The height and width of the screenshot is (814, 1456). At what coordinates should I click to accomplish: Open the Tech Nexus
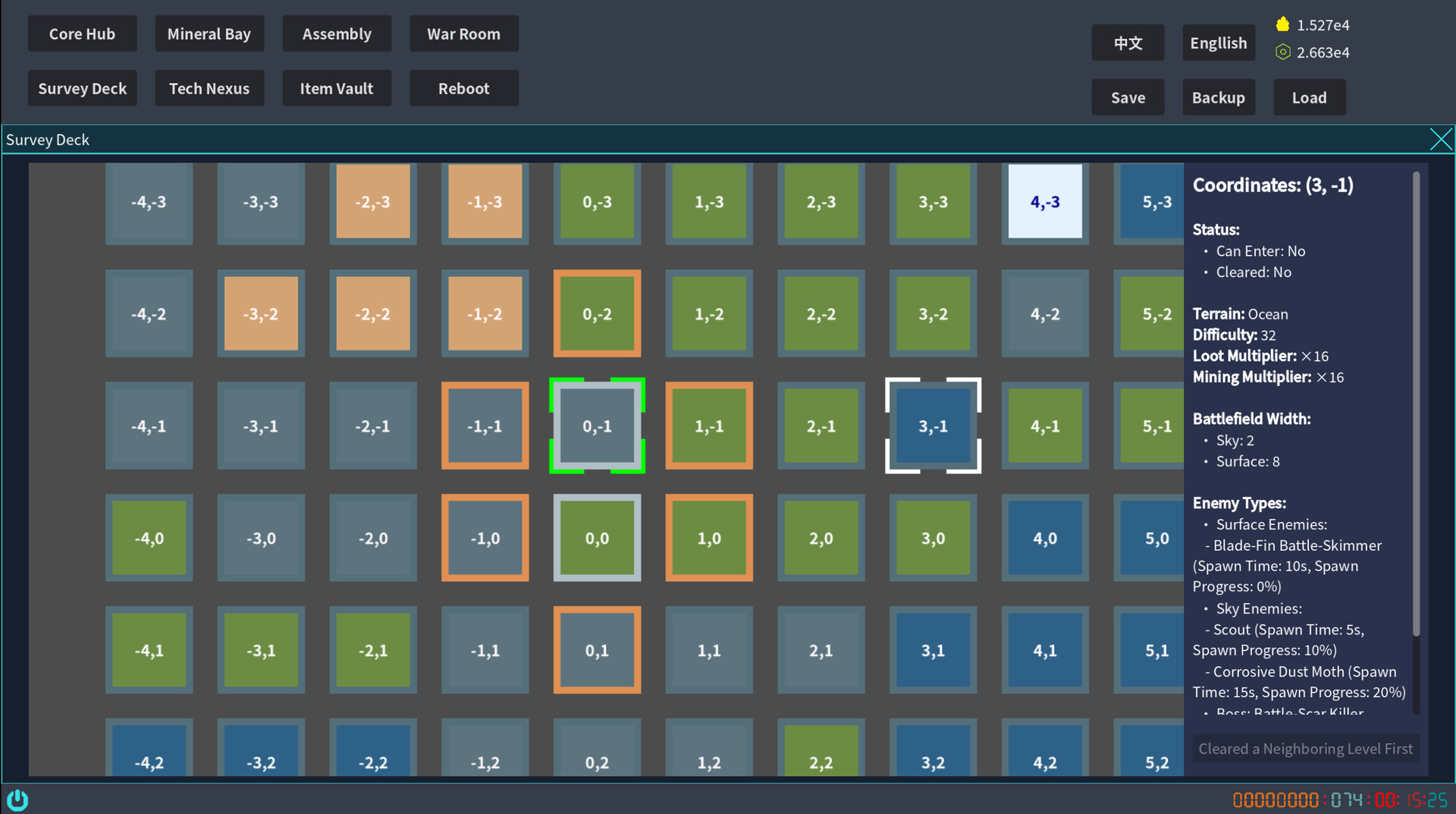click(209, 88)
